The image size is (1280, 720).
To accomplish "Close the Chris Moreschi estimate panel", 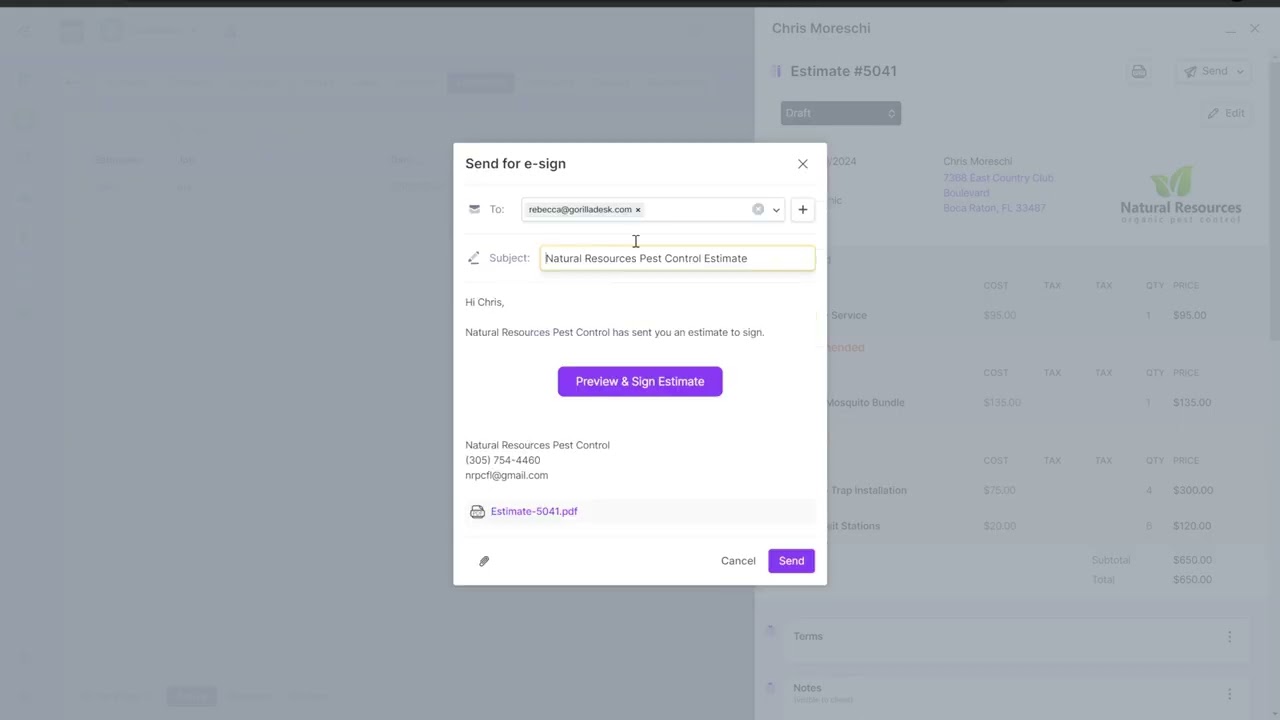I will (1255, 29).
